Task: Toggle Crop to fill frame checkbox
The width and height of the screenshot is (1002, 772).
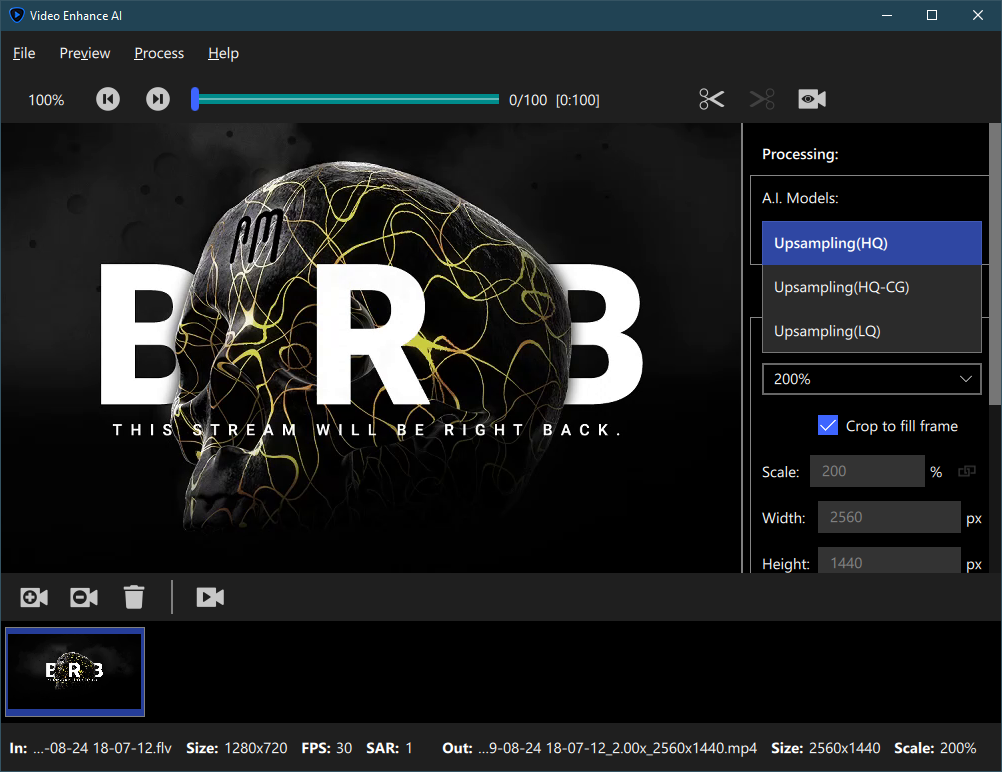Action: point(828,426)
